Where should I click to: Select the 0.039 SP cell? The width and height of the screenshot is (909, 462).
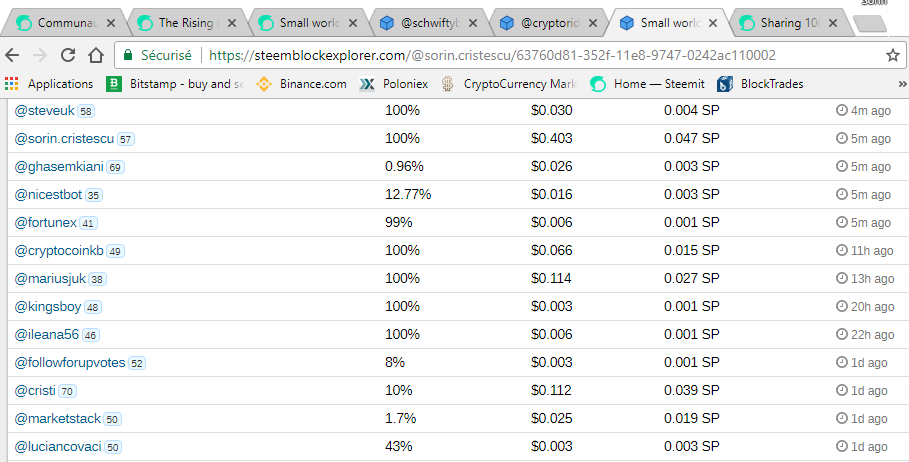(692, 391)
